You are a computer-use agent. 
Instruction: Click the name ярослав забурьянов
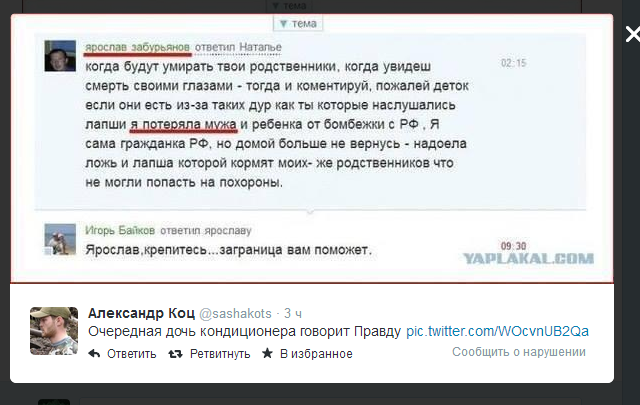point(138,47)
